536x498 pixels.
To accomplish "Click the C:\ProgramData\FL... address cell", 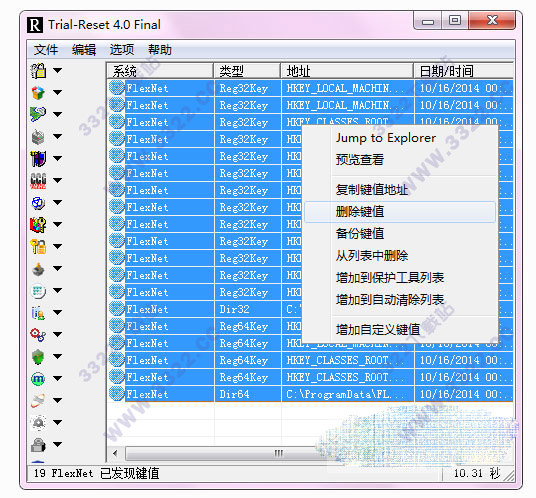I will (x=348, y=394).
